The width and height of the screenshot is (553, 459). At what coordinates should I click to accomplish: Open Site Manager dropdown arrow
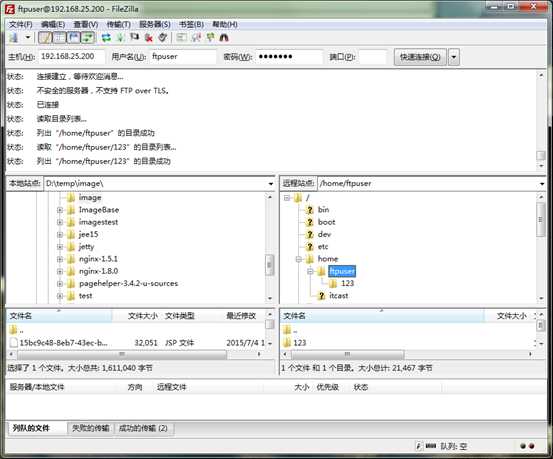coord(28,37)
